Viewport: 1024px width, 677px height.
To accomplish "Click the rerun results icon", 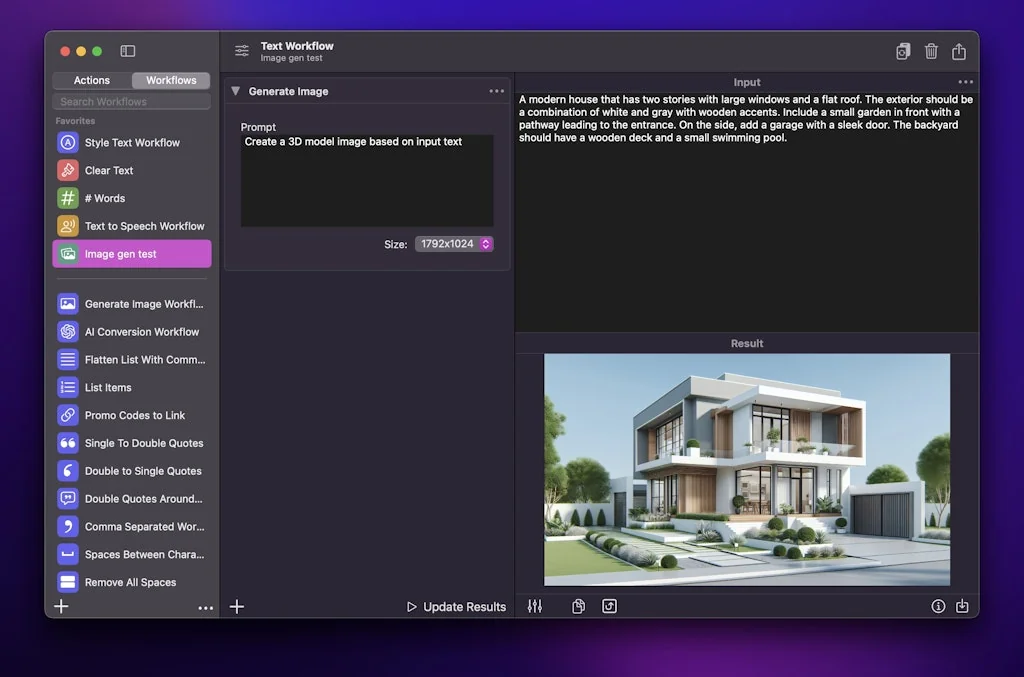I will coord(609,606).
